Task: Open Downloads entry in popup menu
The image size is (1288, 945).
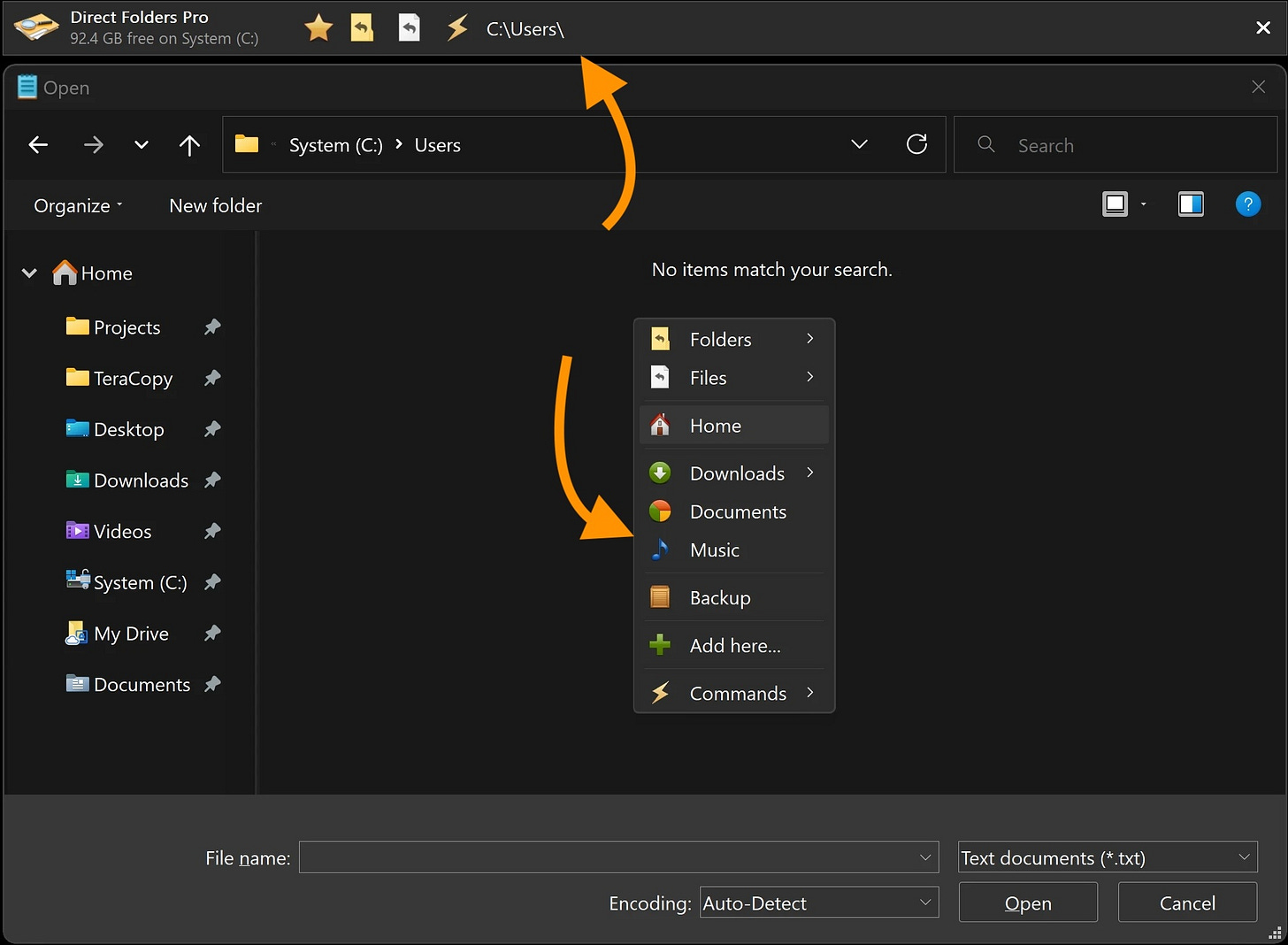Action: (734, 473)
